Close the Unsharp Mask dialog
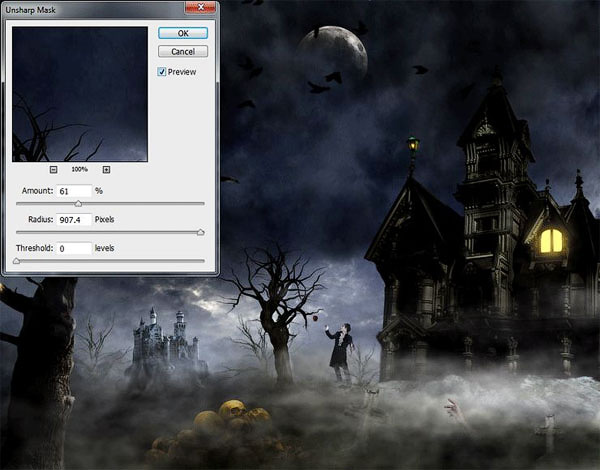 click(201, 7)
